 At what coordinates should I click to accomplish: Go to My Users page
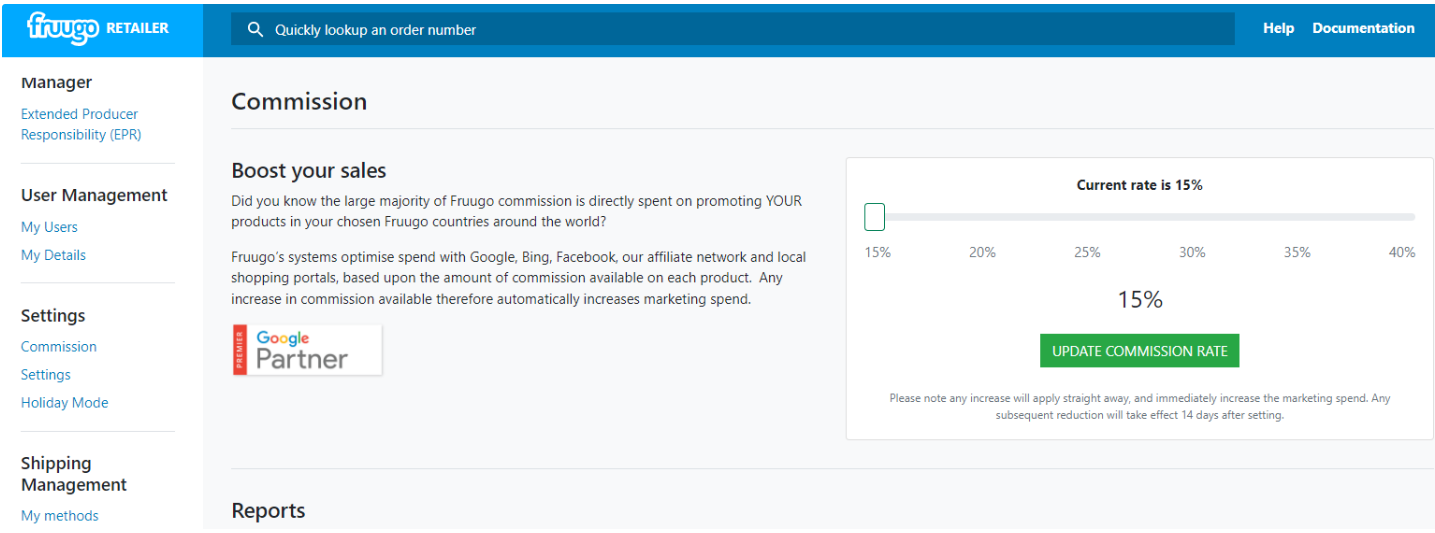[x=49, y=227]
